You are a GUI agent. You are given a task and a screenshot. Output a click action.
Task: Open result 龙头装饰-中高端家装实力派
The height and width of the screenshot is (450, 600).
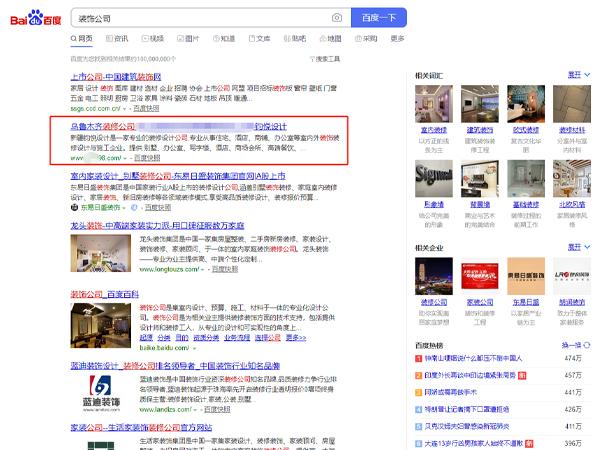(x=157, y=225)
